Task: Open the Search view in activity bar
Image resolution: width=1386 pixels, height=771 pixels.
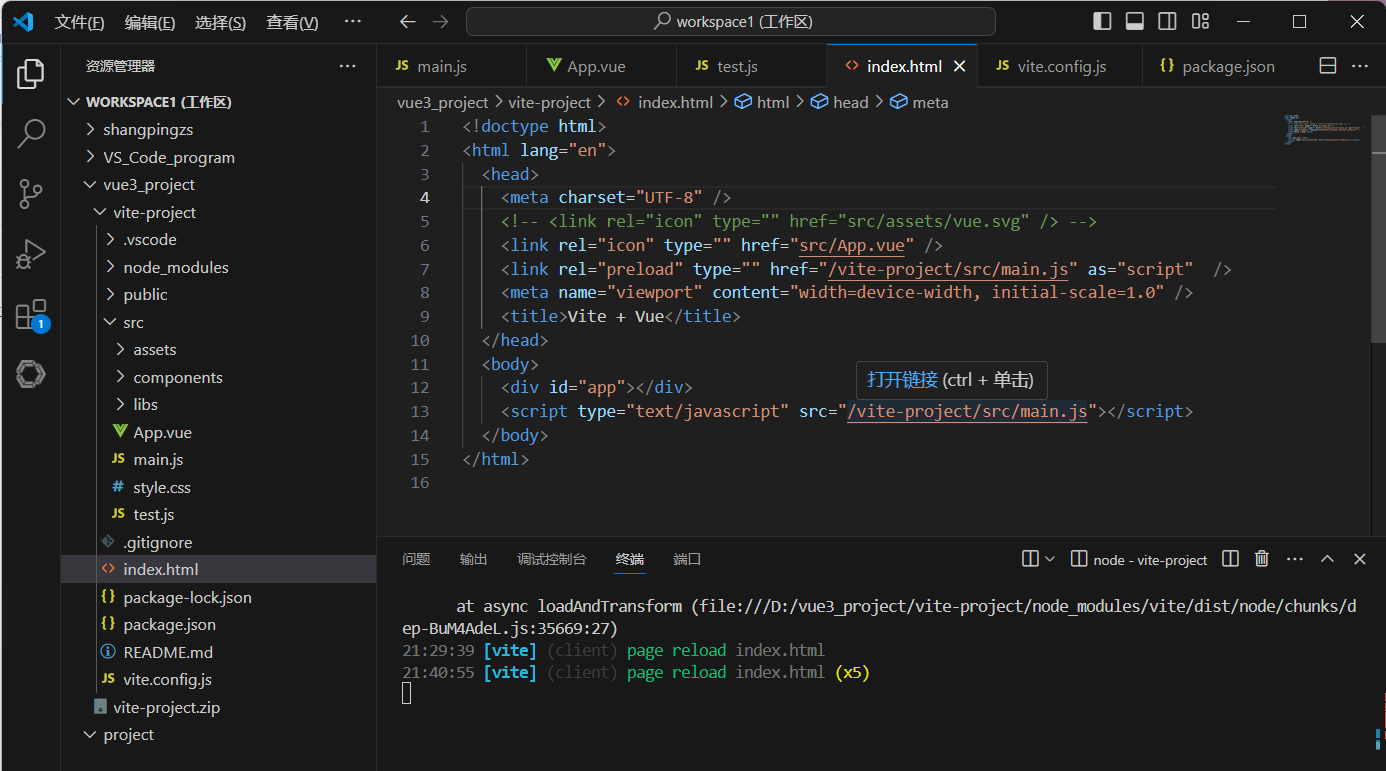Action: coord(31,133)
